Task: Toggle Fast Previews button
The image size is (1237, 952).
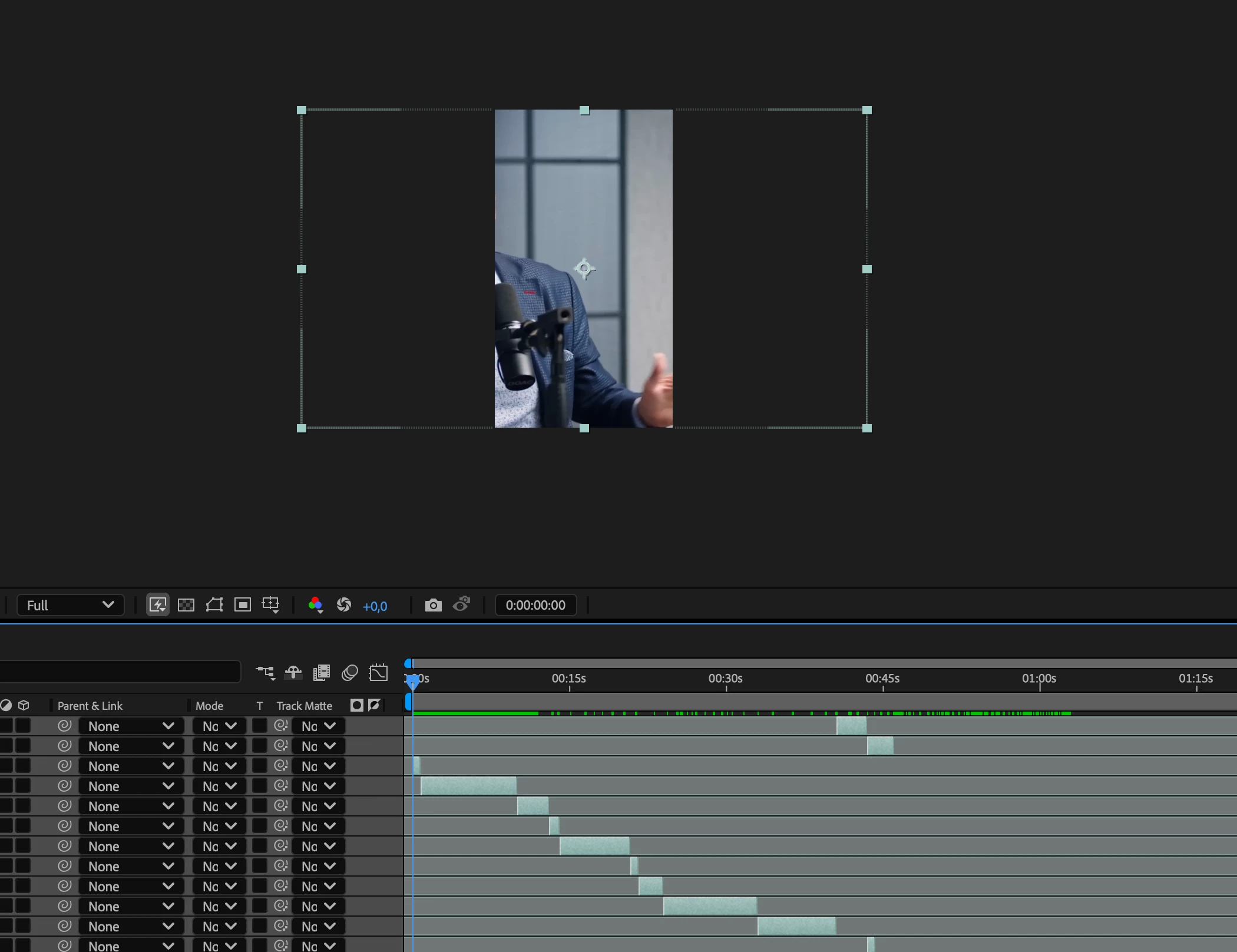Action: pos(157,605)
